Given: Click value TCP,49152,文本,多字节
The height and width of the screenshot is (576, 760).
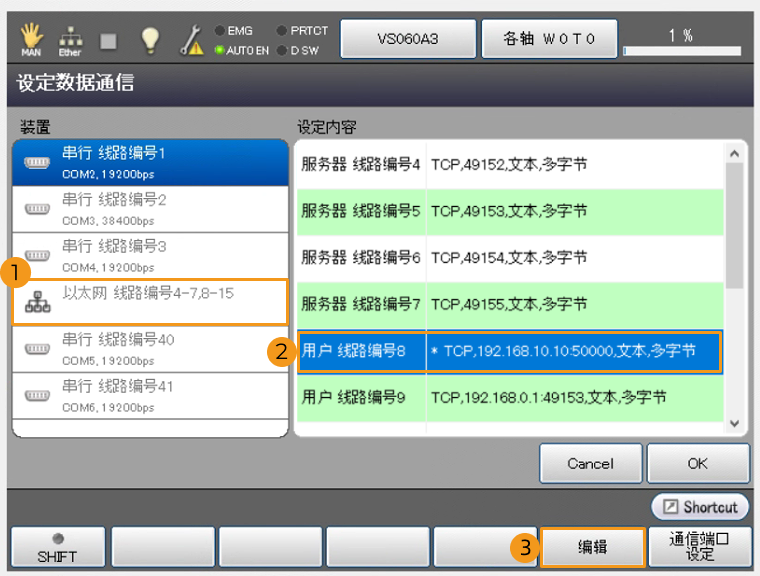Looking at the screenshot, I should click(509, 165).
